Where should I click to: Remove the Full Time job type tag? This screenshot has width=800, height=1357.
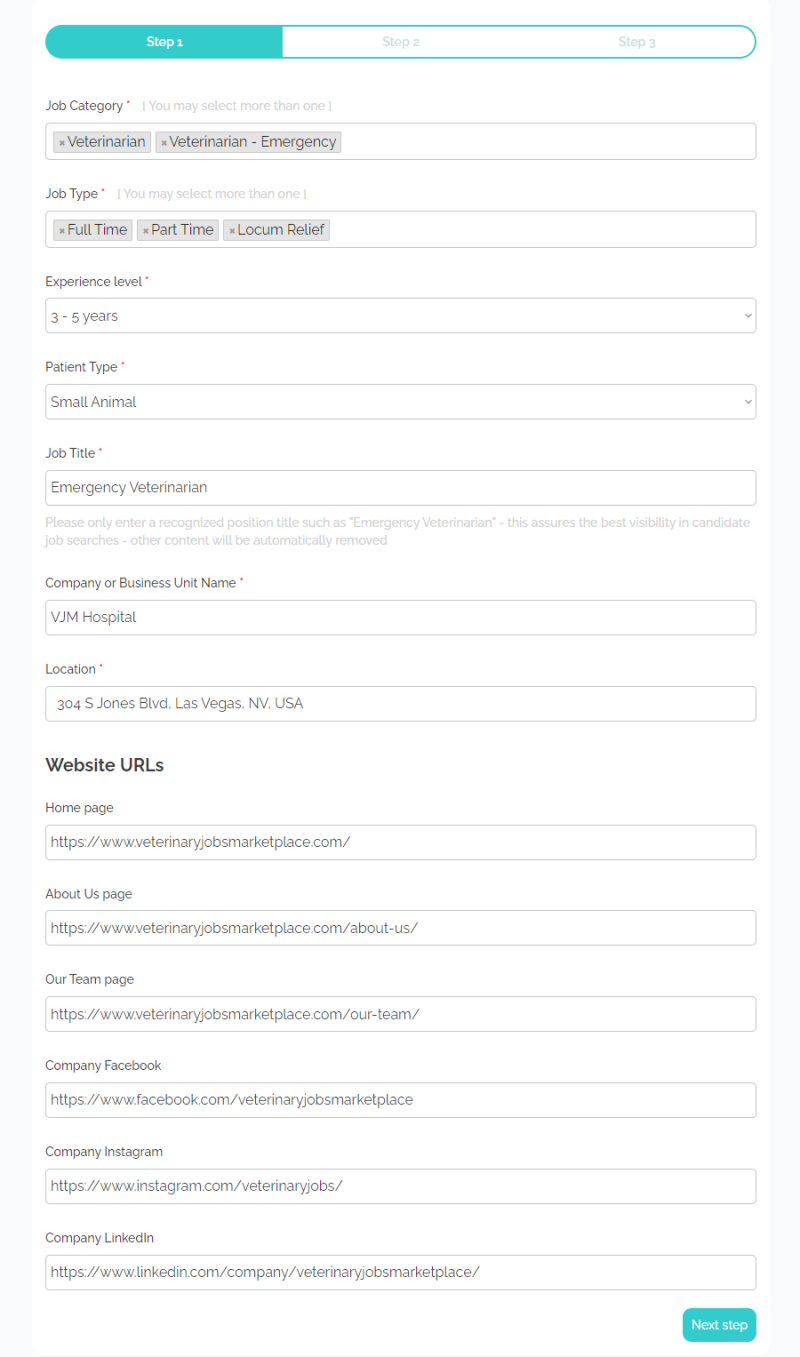62,231
